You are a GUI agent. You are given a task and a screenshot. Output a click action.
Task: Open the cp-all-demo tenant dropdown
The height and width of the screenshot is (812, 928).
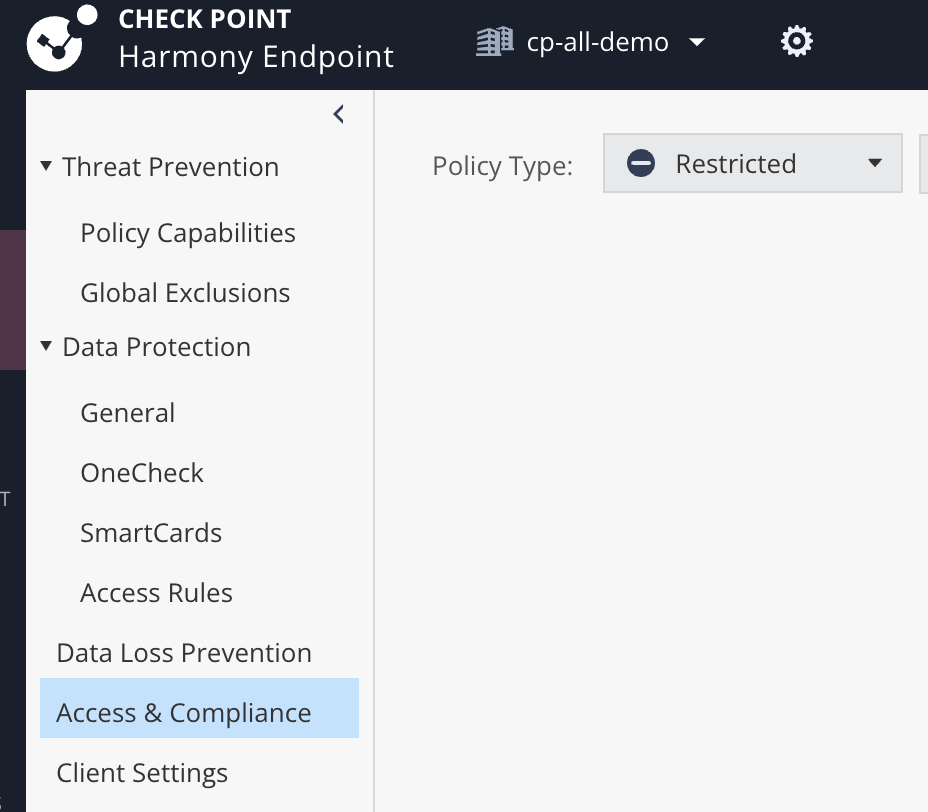(698, 43)
